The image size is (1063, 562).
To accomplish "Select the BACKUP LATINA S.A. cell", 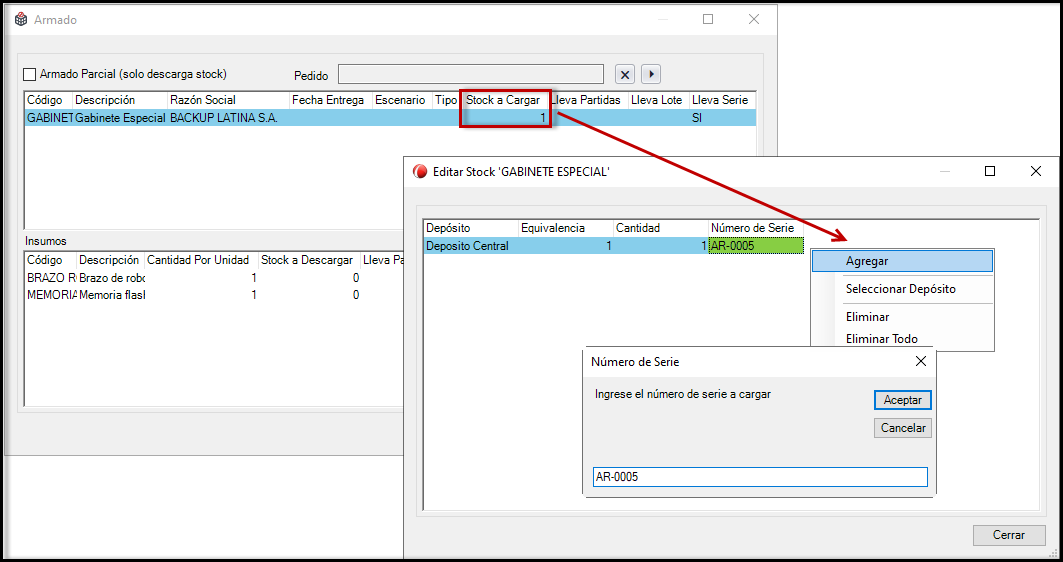I will (x=228, y=117).
